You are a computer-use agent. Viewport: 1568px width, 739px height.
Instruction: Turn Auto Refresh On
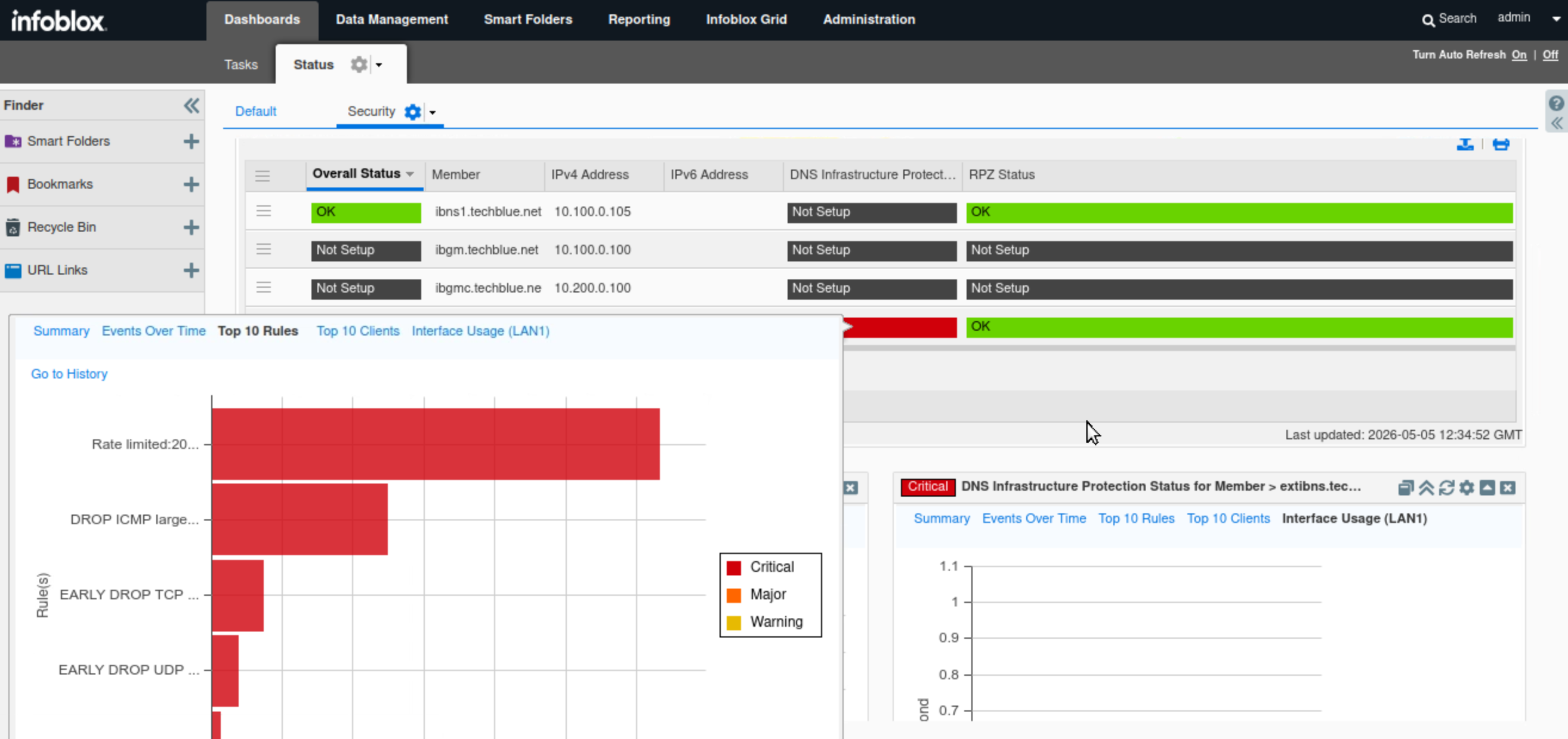(x=1518, y=55)
